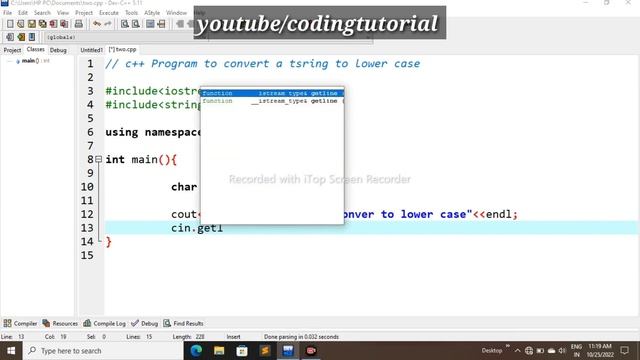Screen dimensions: 640x360
Task: Click the Insert mode status indicator
Action: pos(233,337)
